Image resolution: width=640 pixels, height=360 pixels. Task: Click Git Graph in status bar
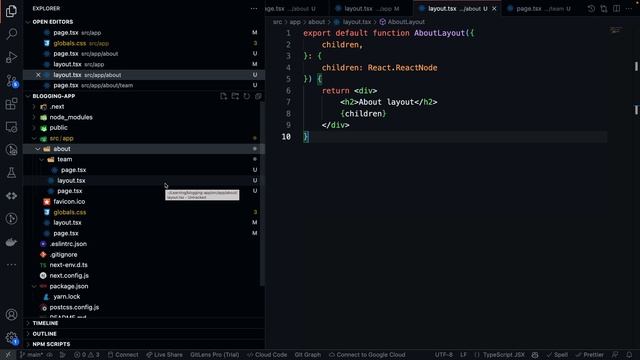[308, 355]
